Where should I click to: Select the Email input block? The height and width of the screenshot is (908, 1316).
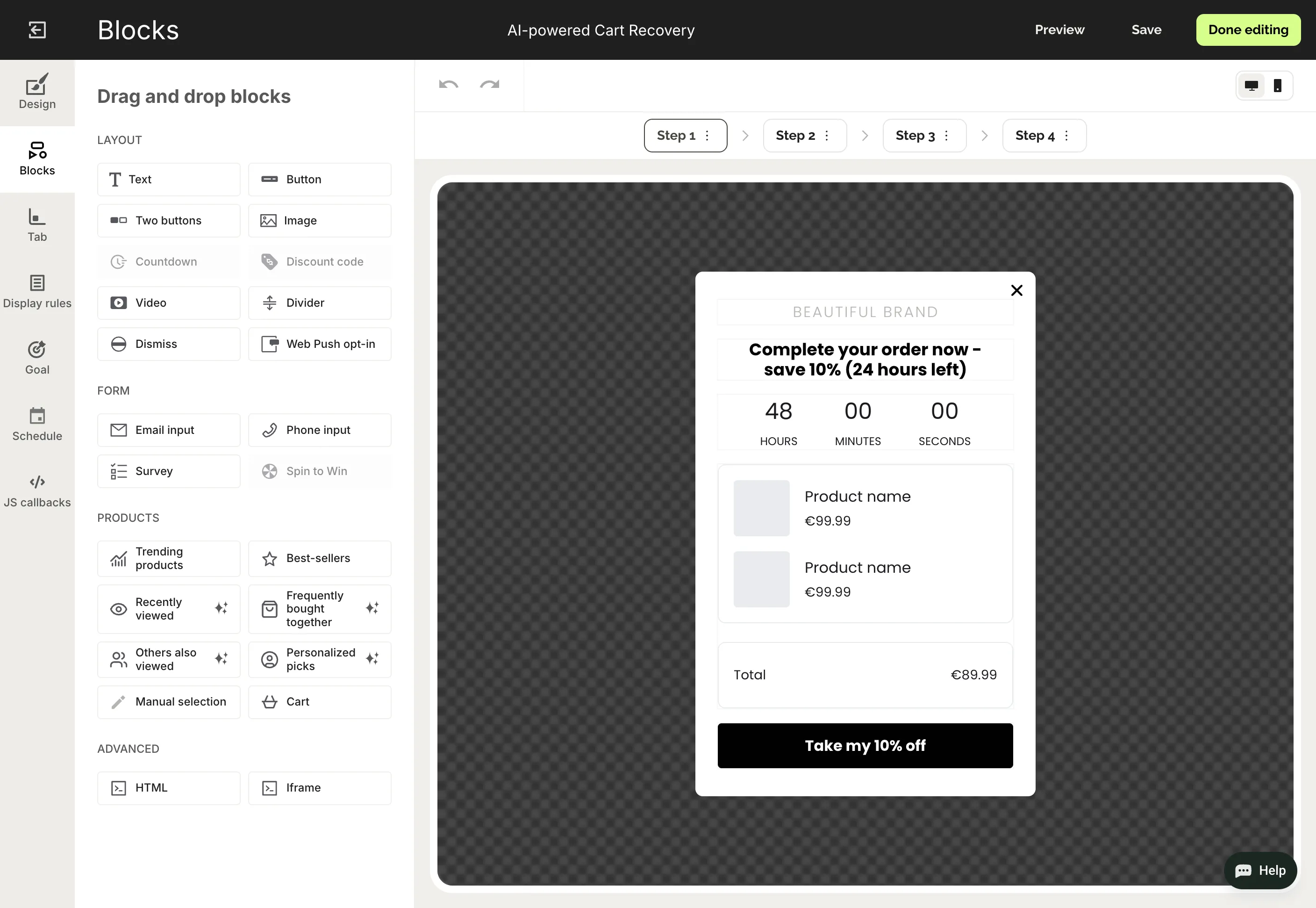click(168, 430)
